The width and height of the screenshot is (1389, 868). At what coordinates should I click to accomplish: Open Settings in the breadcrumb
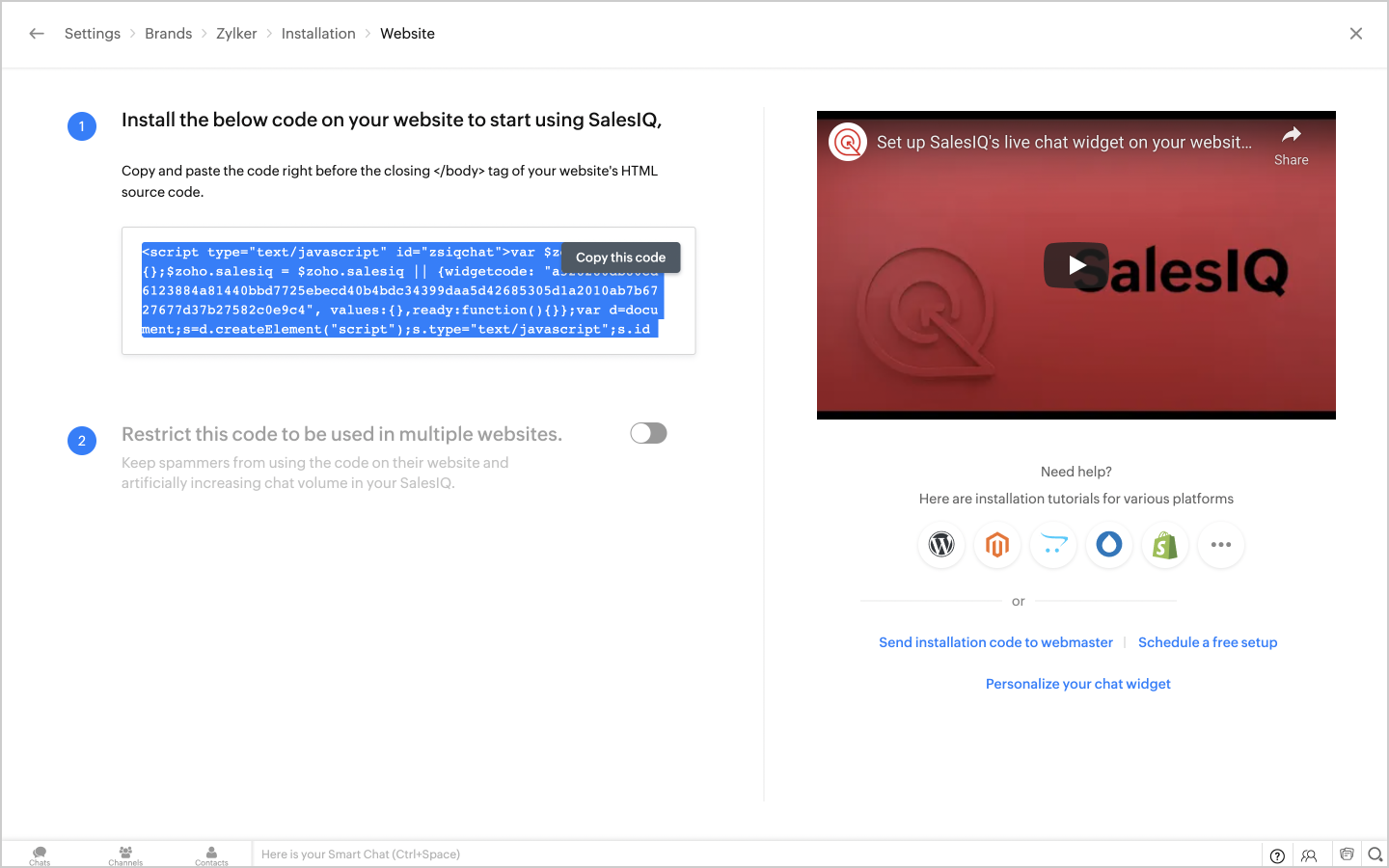pyautogui.click(x=93, y=34)
